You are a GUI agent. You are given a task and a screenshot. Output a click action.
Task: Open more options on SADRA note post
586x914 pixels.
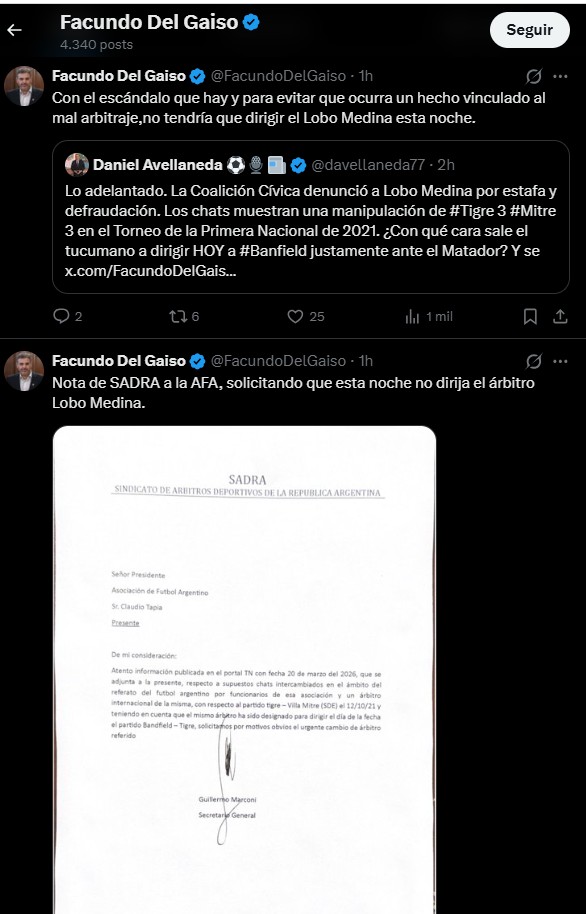[x=560, y=361]
